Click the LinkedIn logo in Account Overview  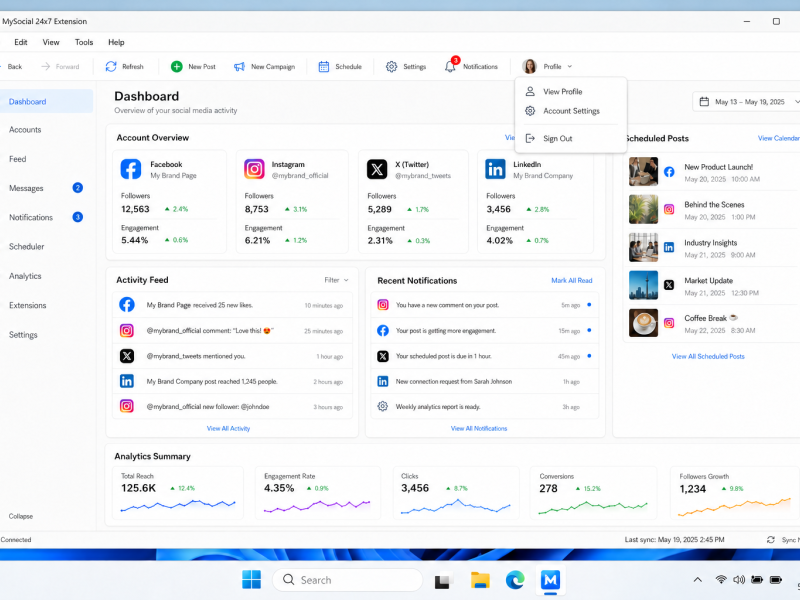[495, 169]
